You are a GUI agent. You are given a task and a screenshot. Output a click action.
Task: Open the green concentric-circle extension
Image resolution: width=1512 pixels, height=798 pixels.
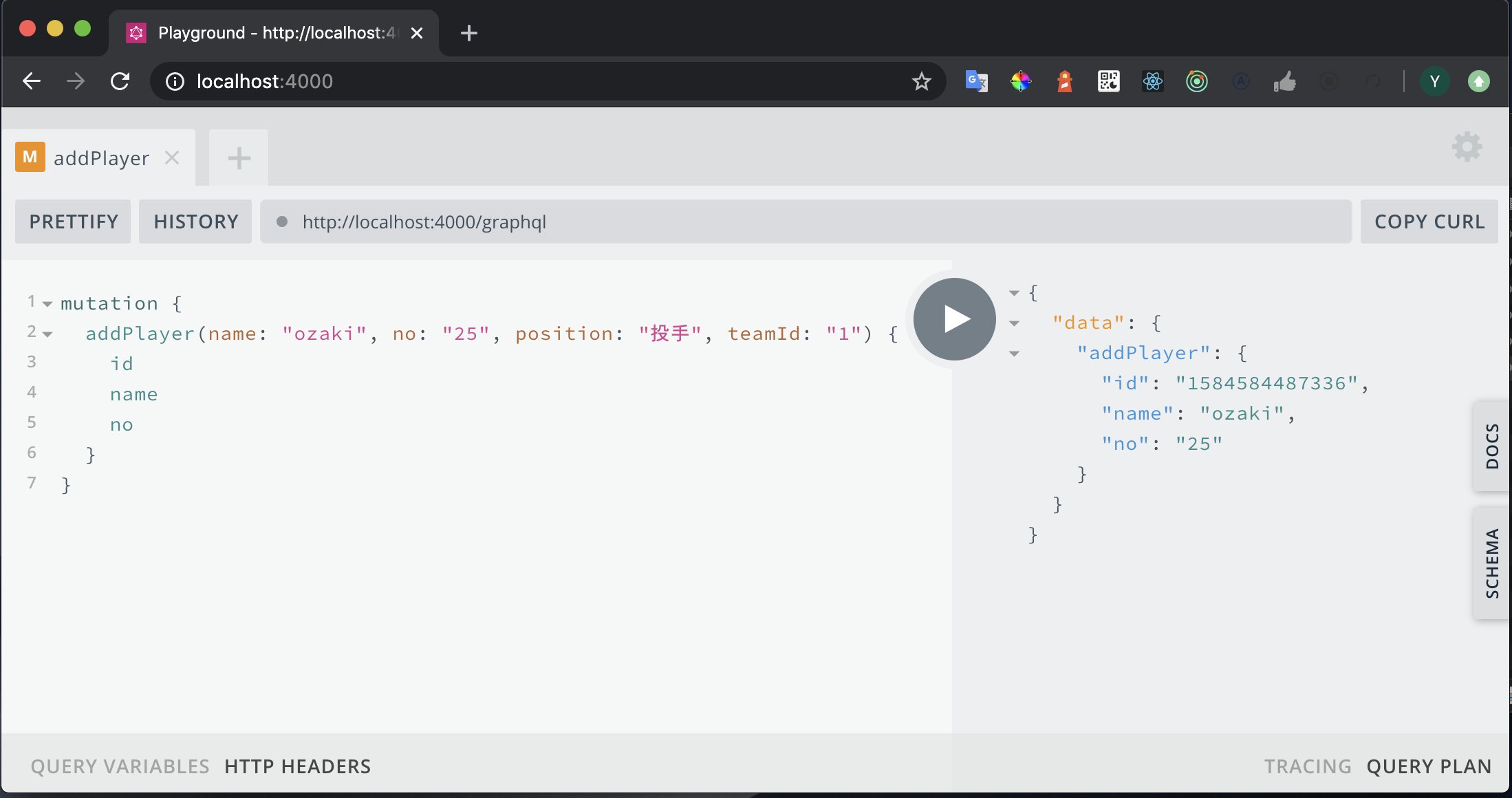click(1196, 81)
